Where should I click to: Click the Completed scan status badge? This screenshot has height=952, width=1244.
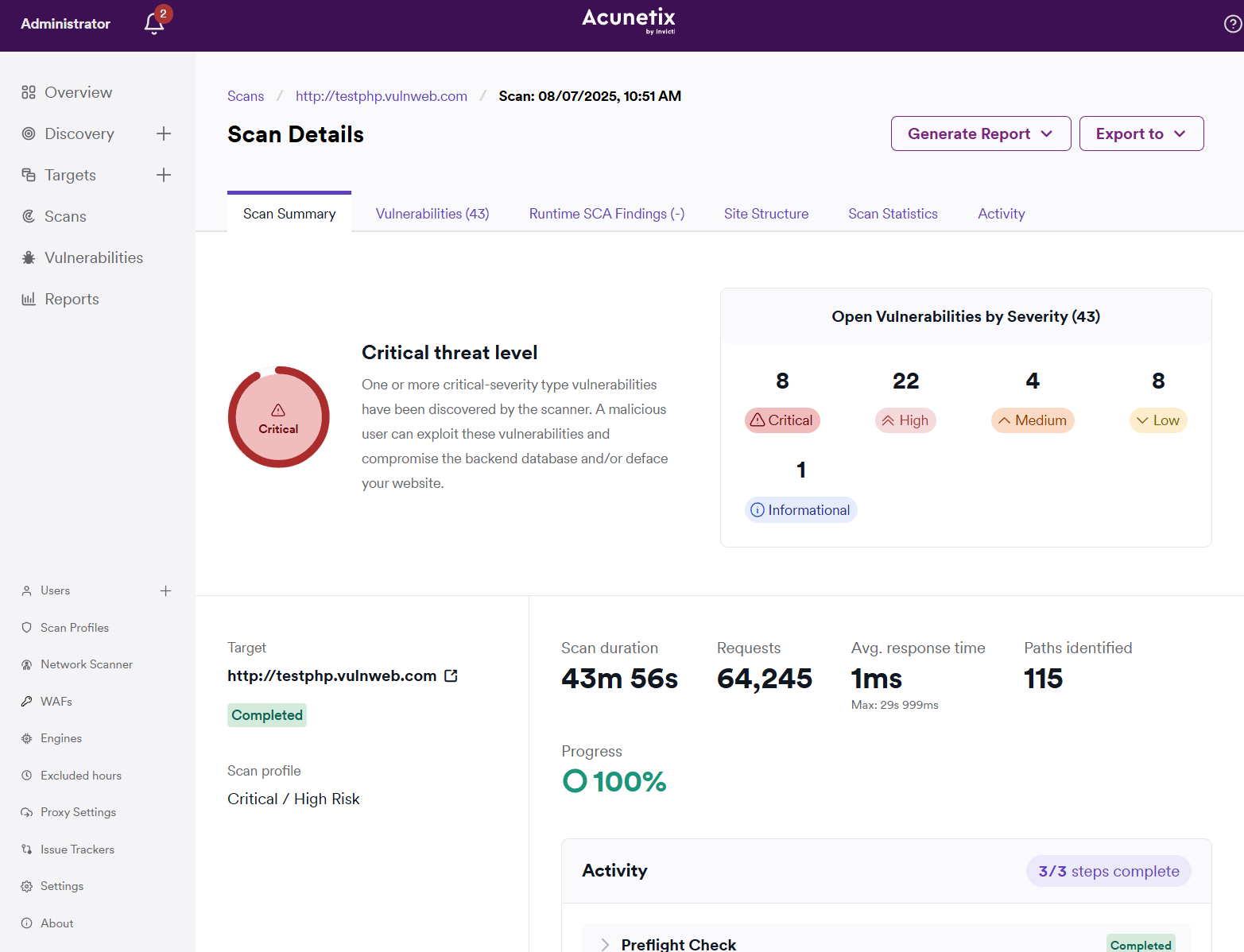(x=267, y=715)
